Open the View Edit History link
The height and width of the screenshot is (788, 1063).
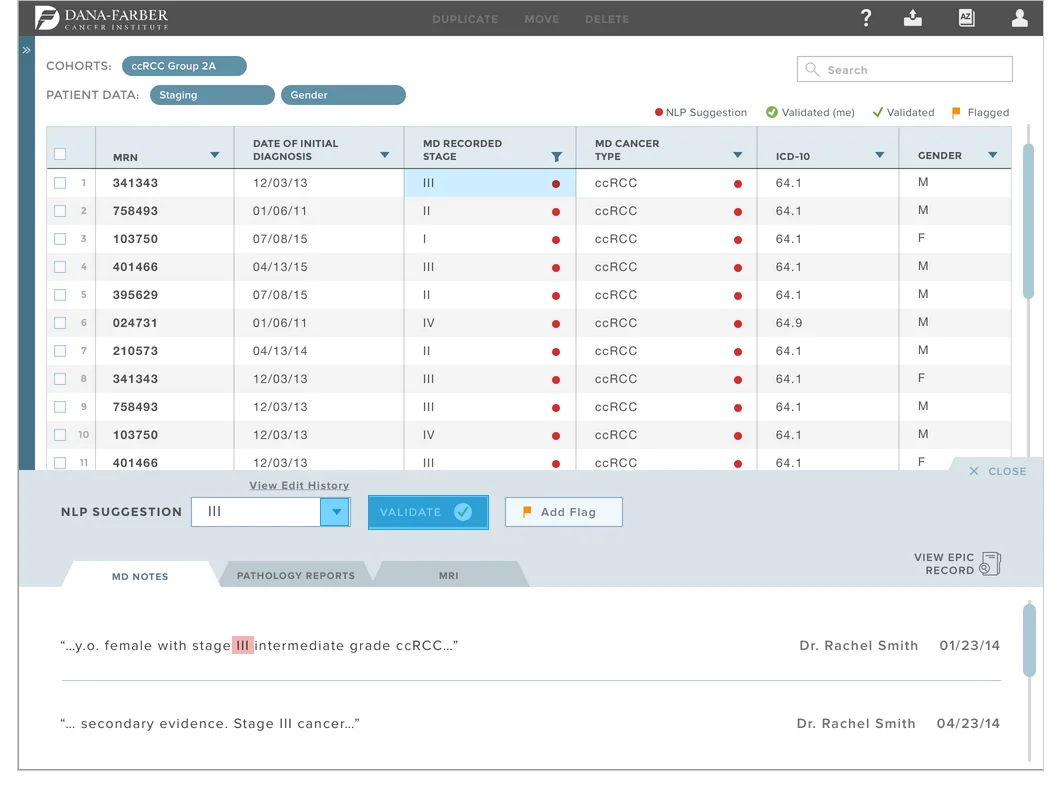[299, 486]
